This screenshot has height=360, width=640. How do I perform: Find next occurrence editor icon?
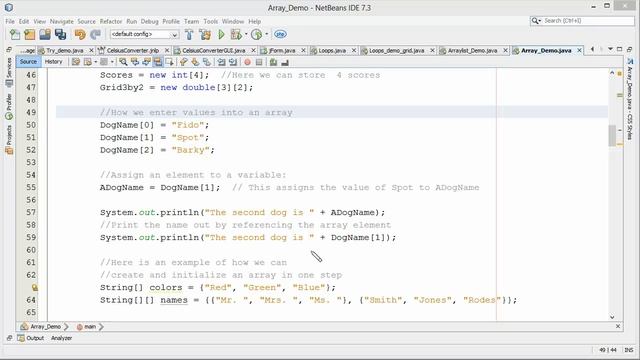click(x=146, y=62)
